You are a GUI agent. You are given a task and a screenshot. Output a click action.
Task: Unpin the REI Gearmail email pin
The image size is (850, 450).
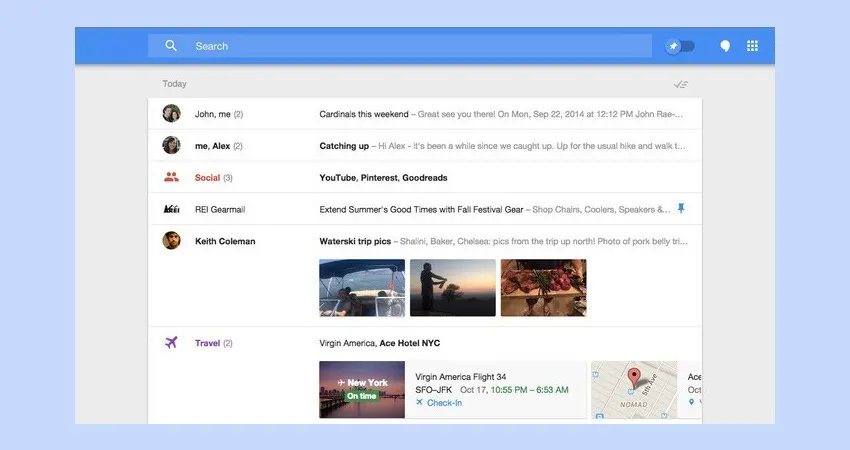(681, 208)
